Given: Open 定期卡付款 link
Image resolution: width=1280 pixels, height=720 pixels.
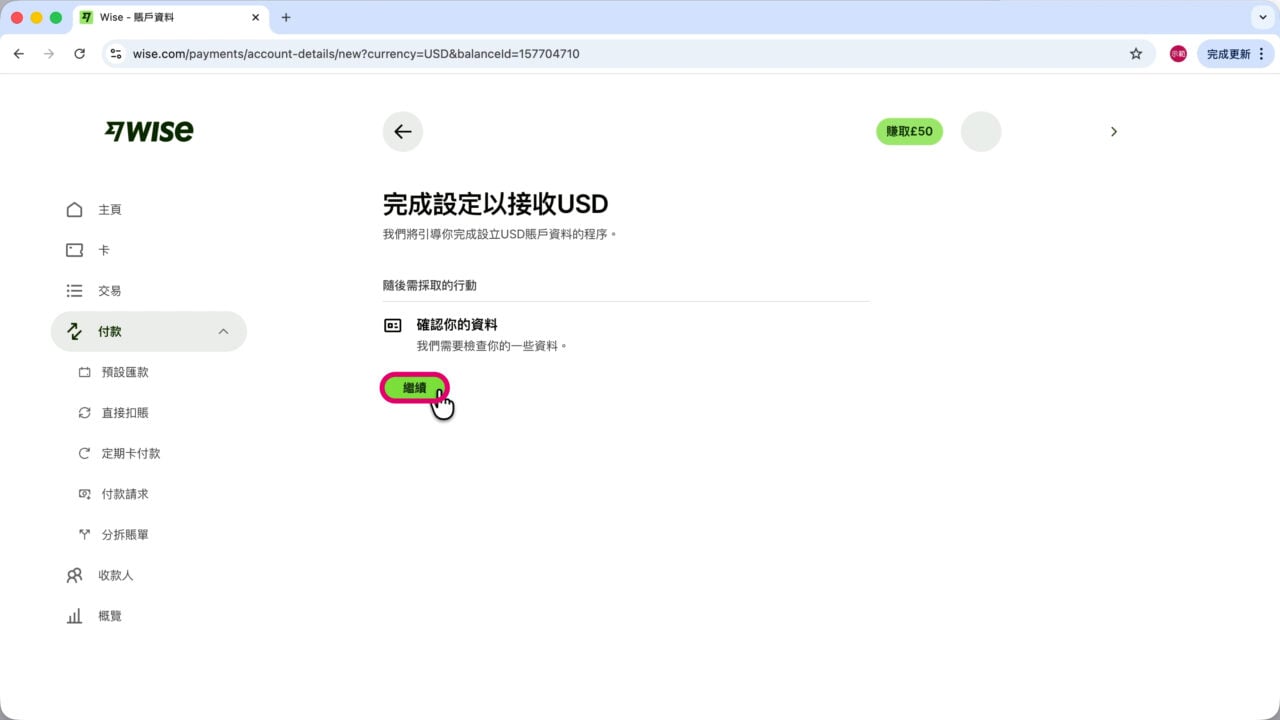Looking at the screenshot, I should tap(131, 453).
